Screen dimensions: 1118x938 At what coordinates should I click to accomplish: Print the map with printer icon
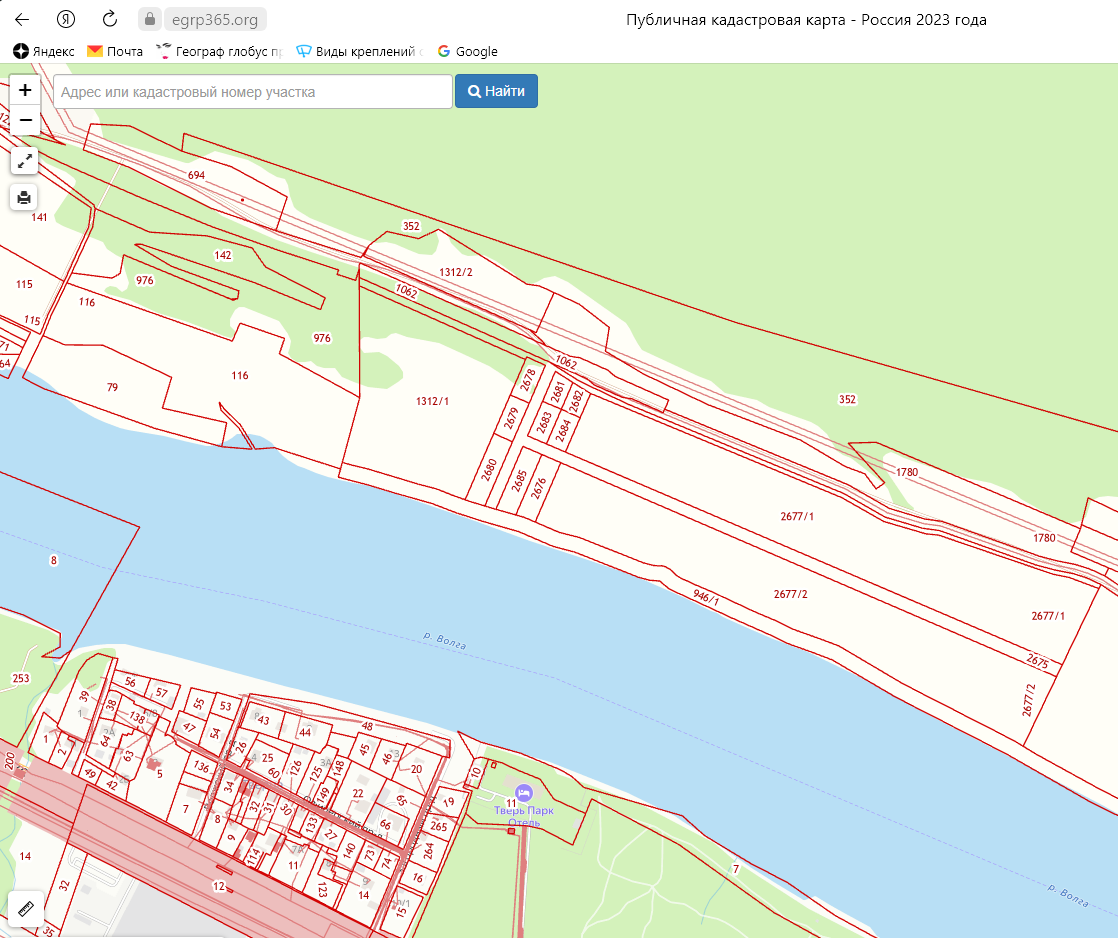[x=24, y=197]
